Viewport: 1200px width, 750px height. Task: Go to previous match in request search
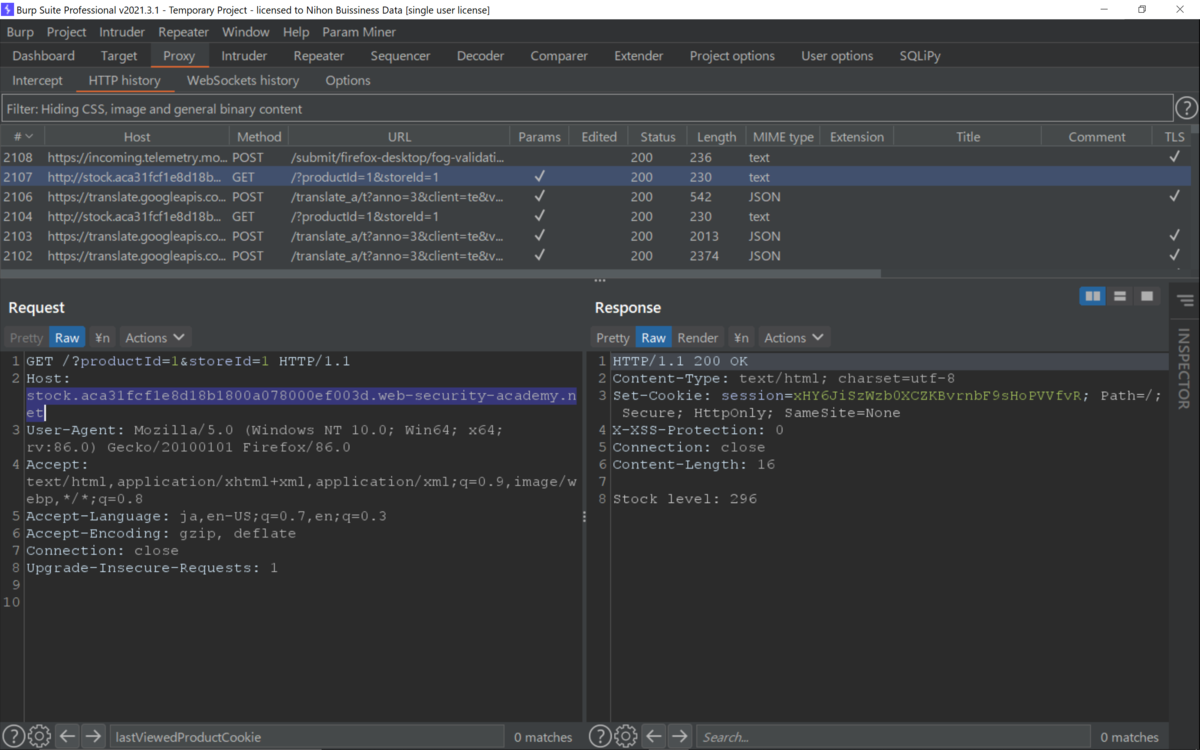[x=66, y=736]
